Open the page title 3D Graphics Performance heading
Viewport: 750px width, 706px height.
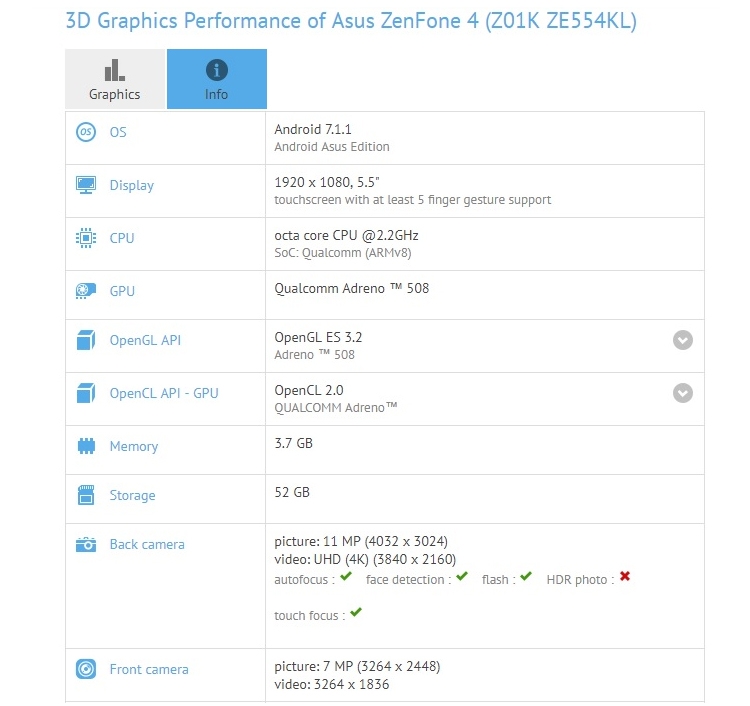click(x=351, y=21)
